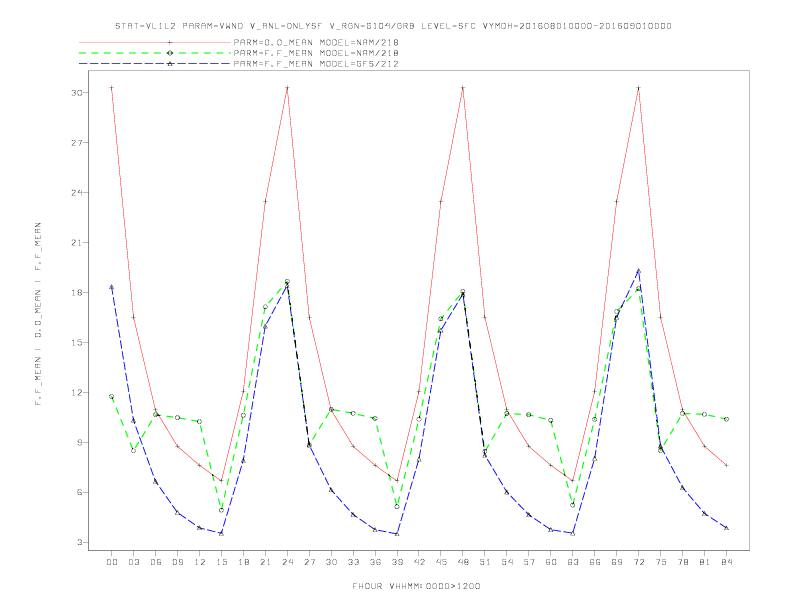
Task: Click the red plus marker at hour 84
Action: pos(727,466)
